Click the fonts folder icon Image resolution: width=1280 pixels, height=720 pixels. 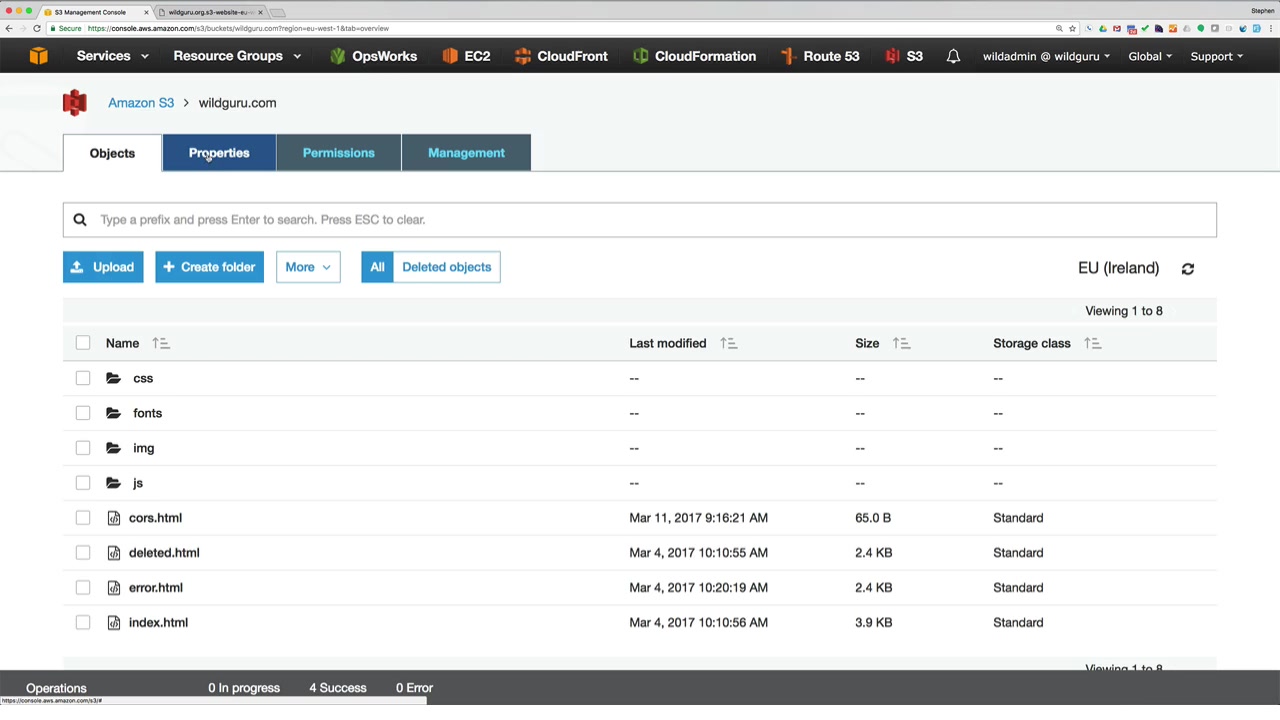coord(114,413)
